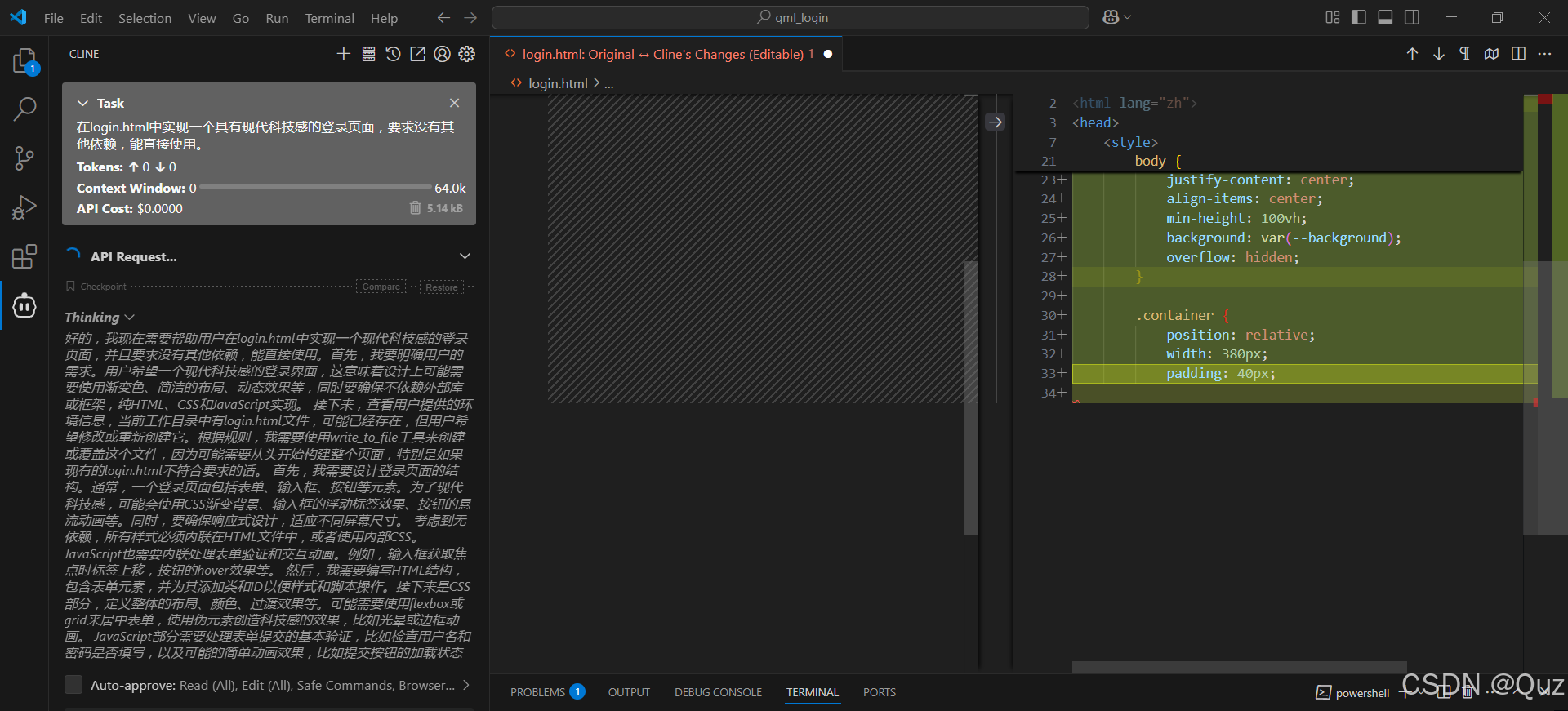The width and height of the screenshot is (1568, 711).
Task: Open the diff editor map icon
Action: 1492,54
